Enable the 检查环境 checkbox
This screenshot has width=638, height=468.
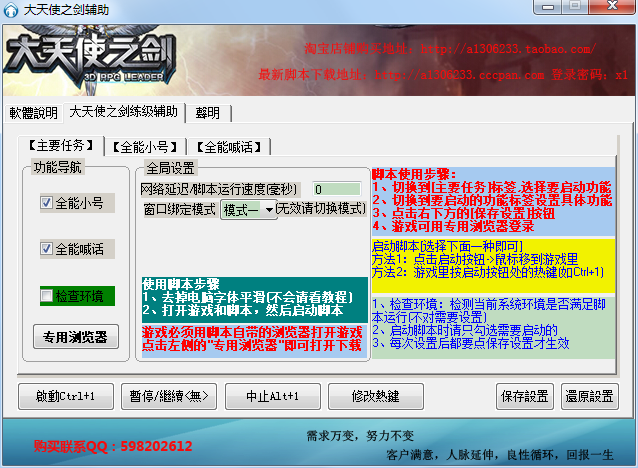click(46, 295)
